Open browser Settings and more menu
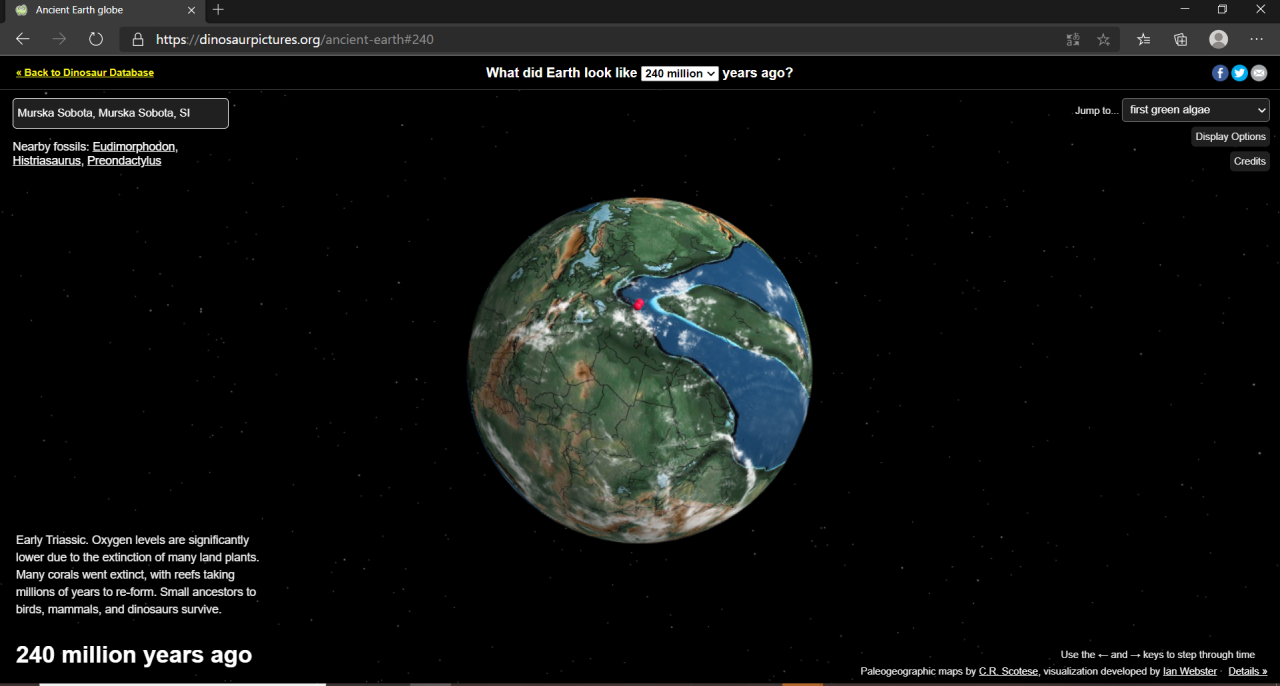The height and width of the screenshot is (686, 1280). pyautogui.click(x=1257, y=39)
